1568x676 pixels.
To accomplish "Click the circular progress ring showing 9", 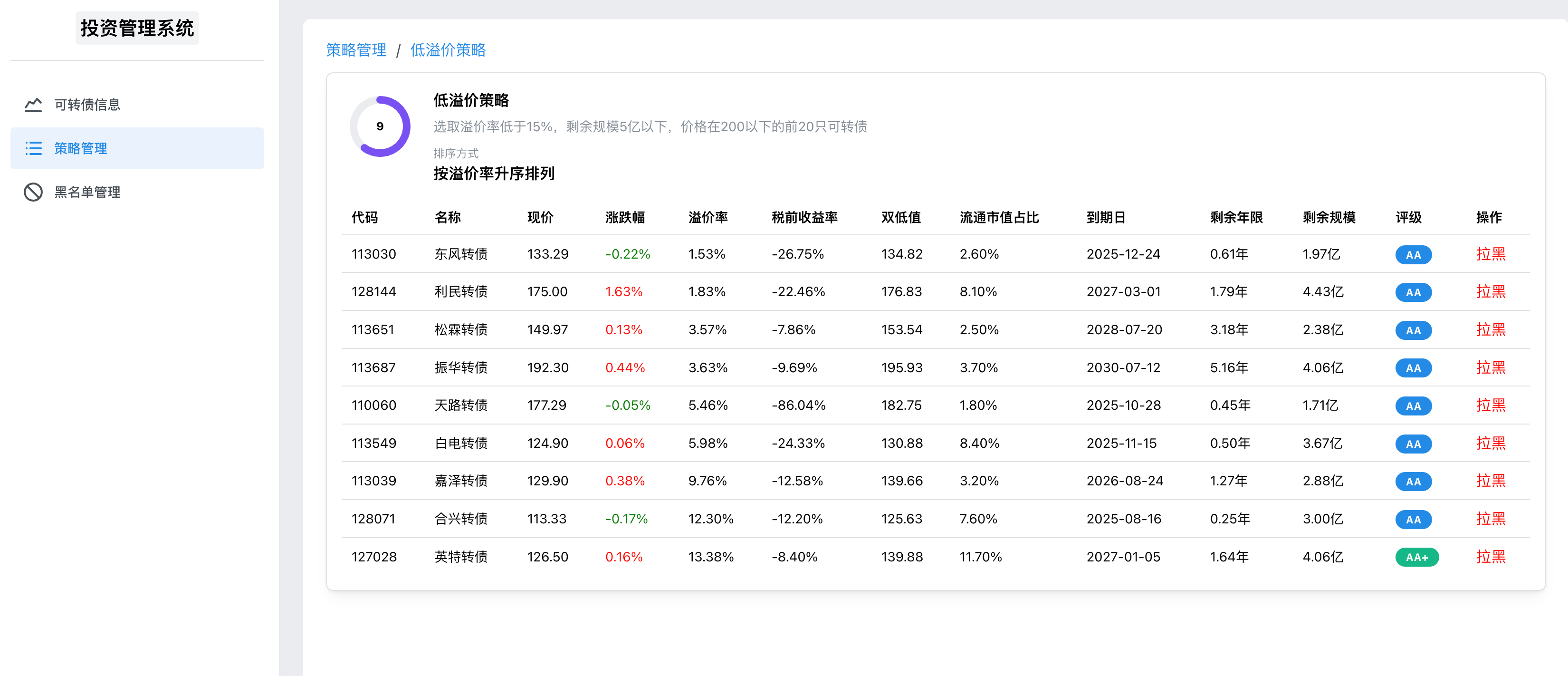I will [380, 126].
